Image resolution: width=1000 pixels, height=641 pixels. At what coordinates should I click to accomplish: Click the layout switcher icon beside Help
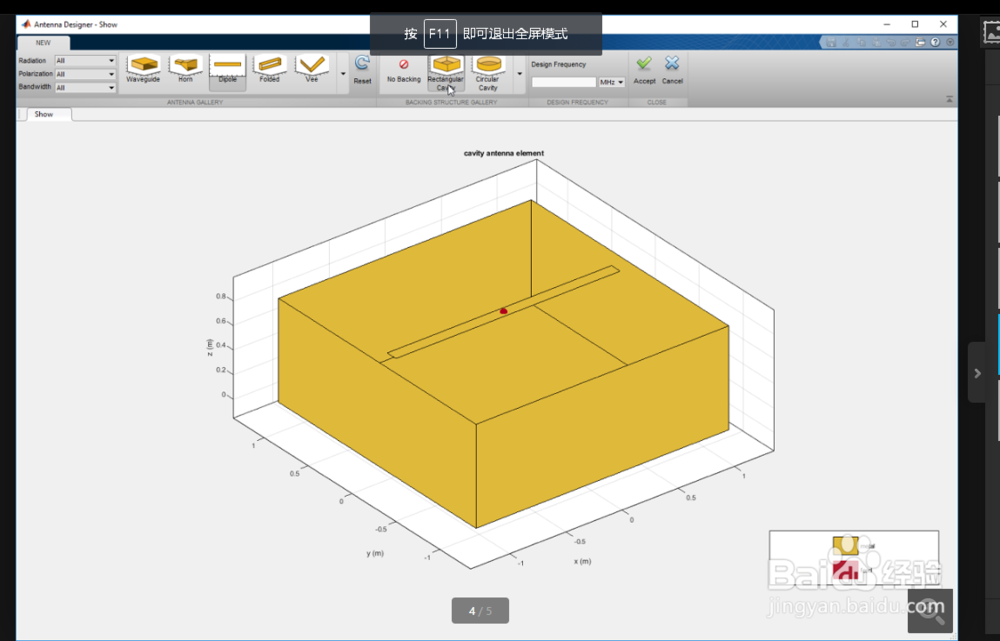tap(920, 42)
